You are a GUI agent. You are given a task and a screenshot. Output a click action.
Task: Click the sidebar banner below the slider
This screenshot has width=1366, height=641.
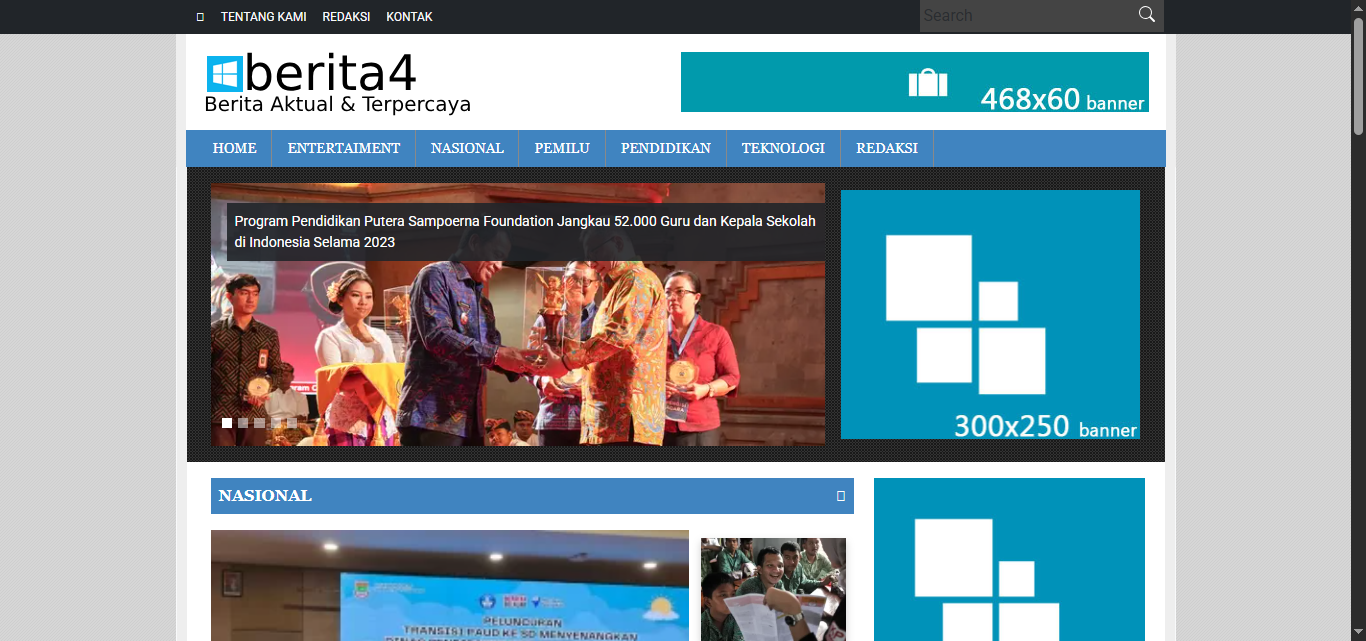coord(1008,559)
